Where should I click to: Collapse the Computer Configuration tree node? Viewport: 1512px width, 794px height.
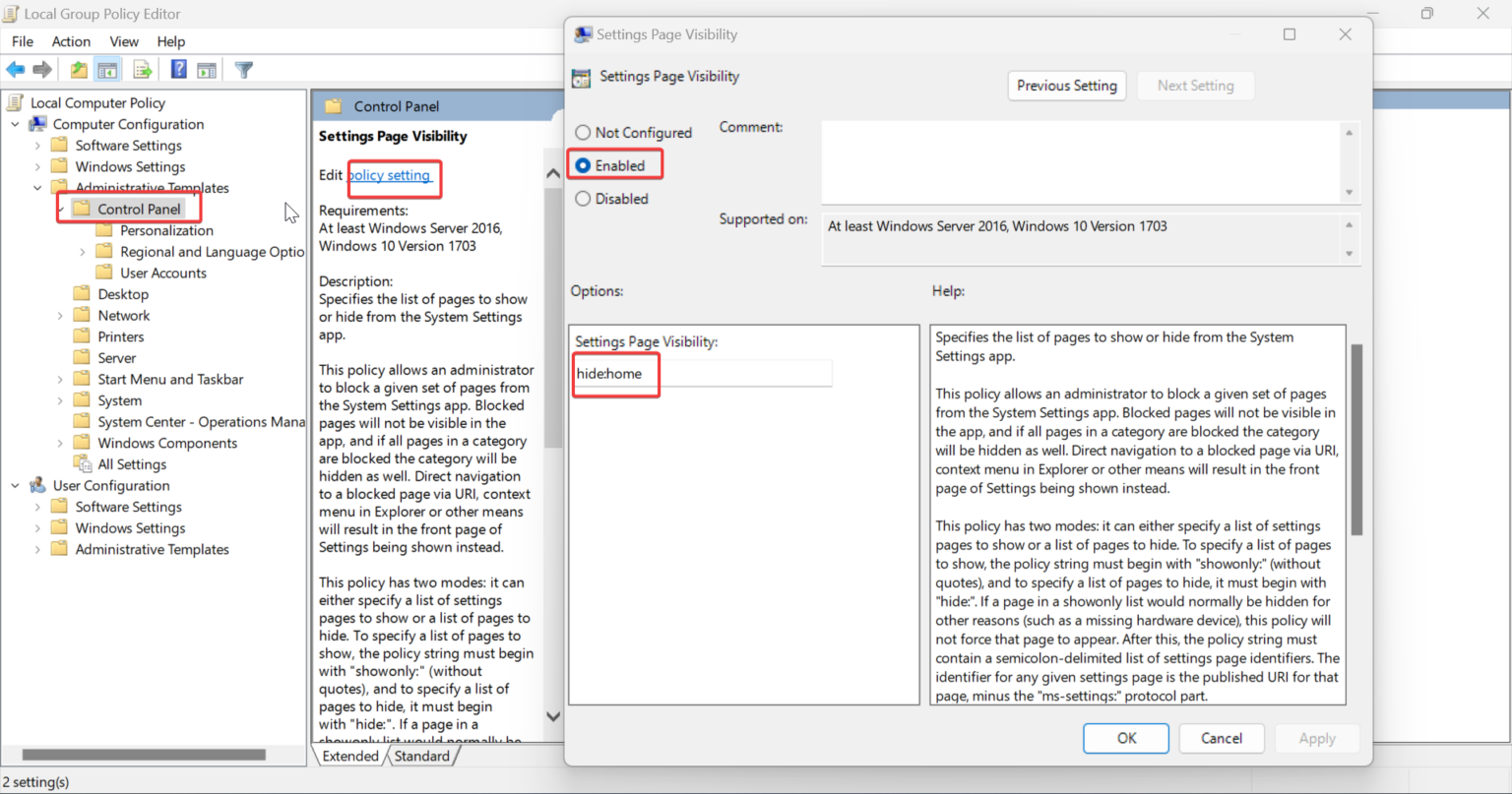click(x=14, y=123)
